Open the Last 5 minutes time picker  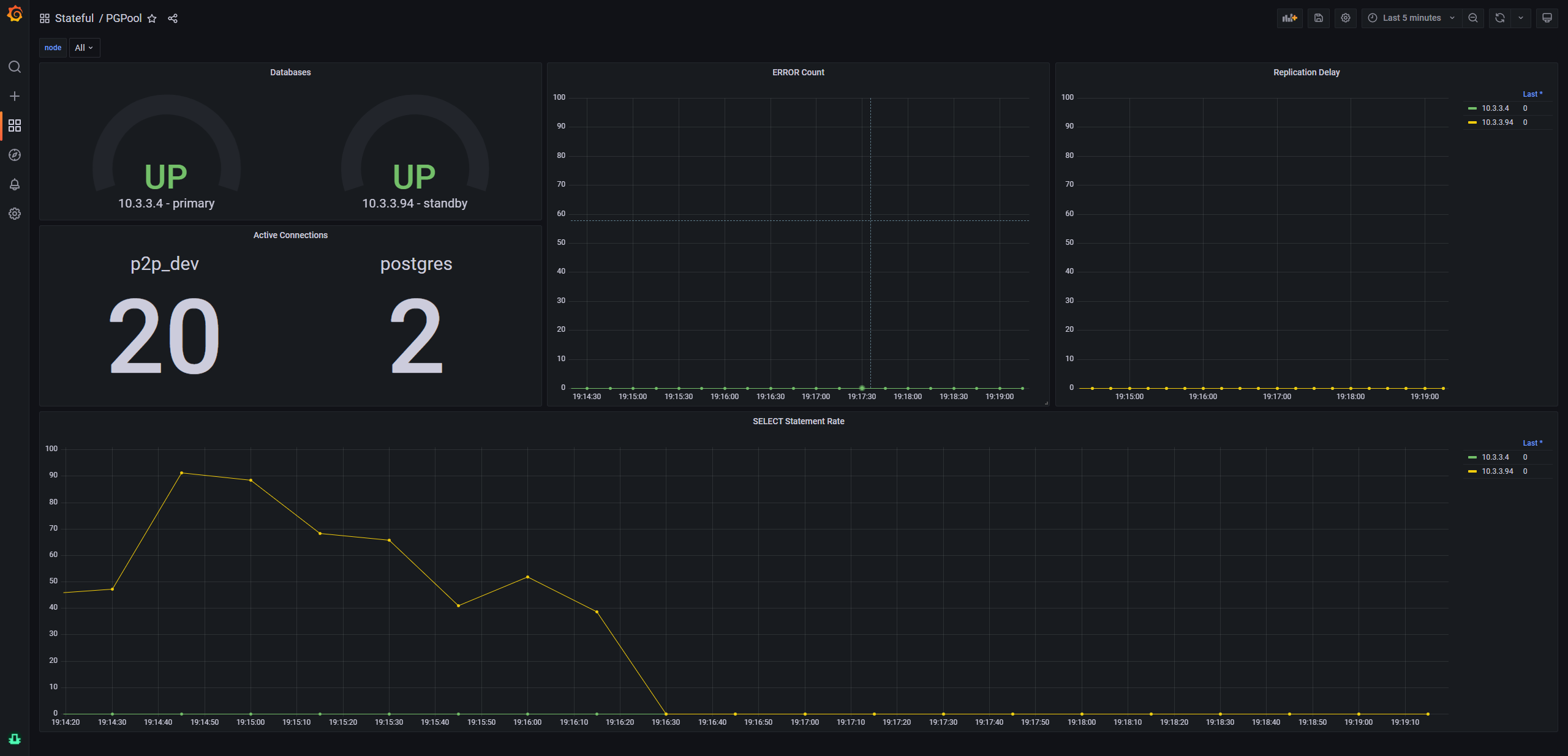pos(1411,18)
